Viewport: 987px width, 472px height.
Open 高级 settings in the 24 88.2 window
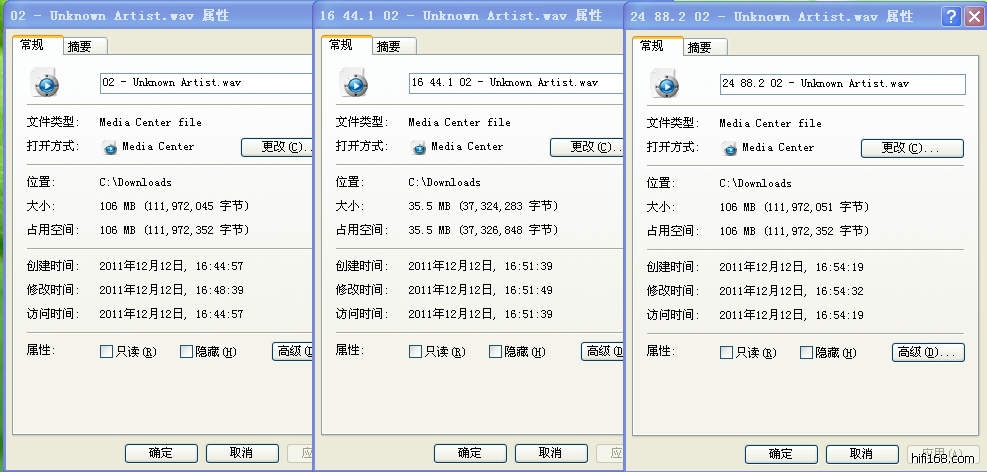coord(927,352)
